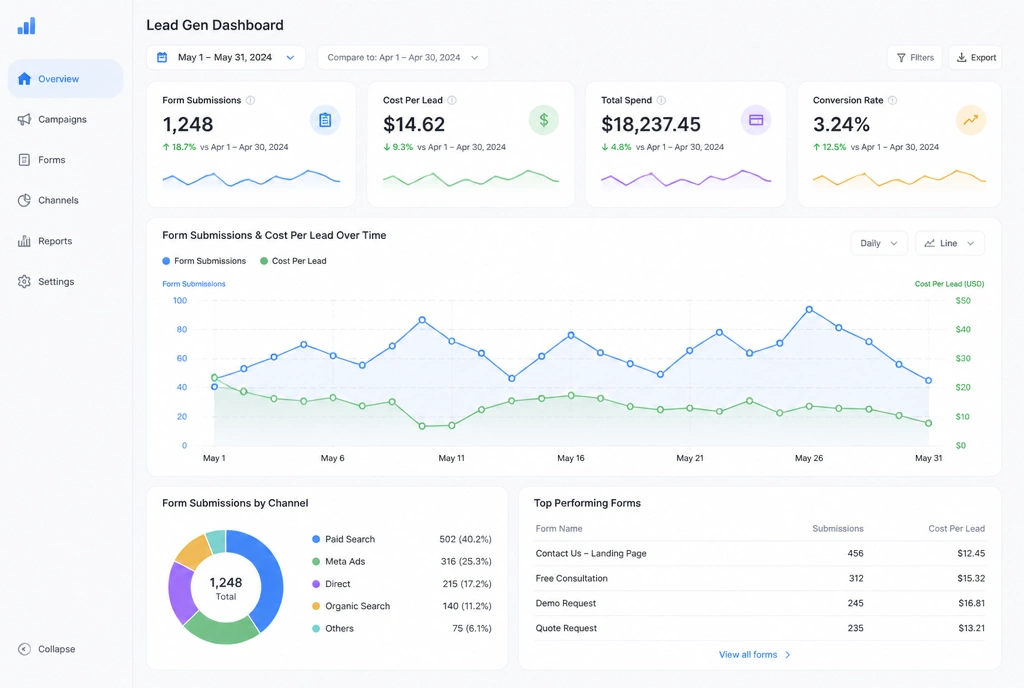Click info icon next to Total Spend
Image resolution: width=1024 pixels, height=688 pixels.
tap(661, 101)
